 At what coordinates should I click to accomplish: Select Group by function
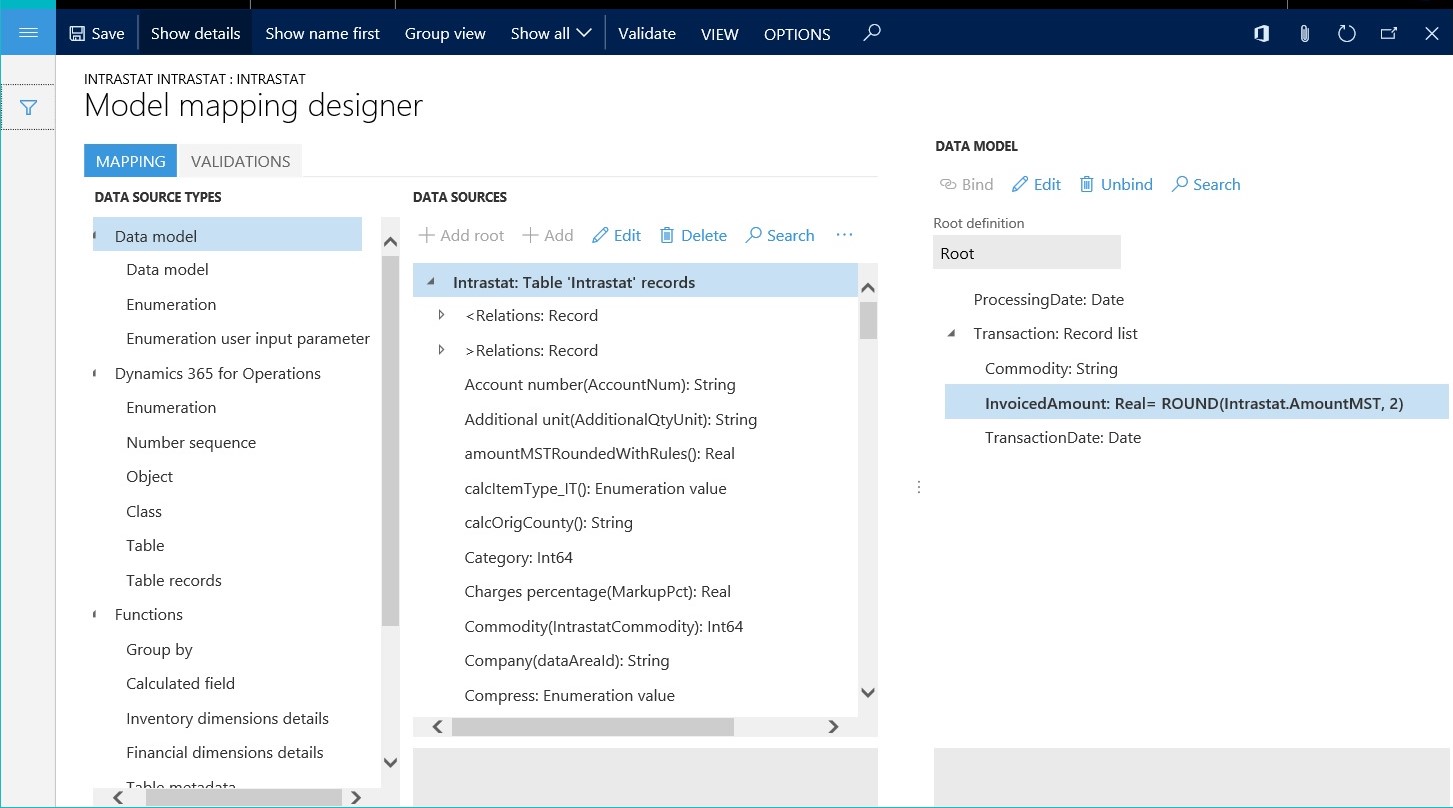(159, 649)
